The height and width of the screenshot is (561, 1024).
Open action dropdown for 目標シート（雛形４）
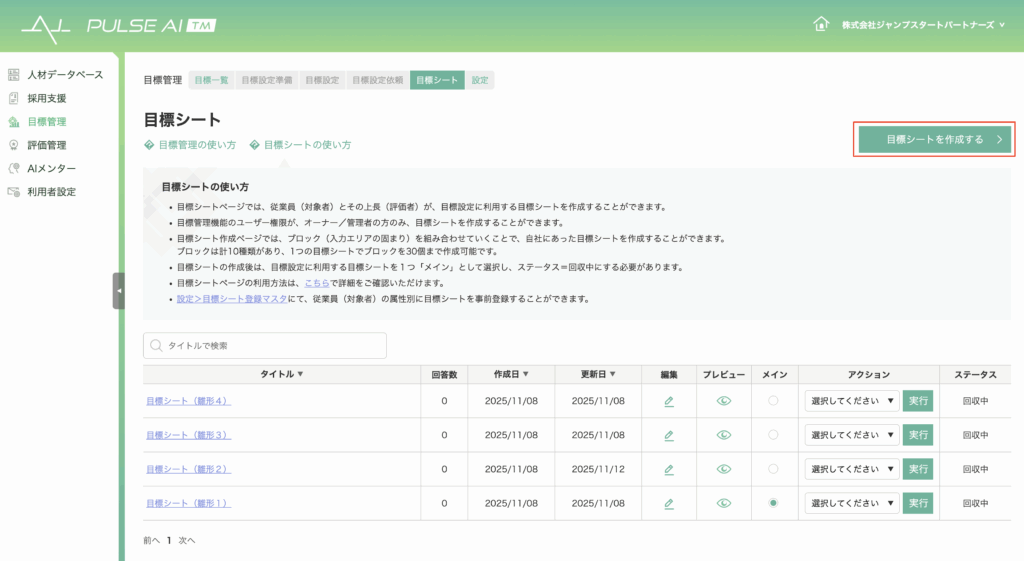tap(851, 401)
